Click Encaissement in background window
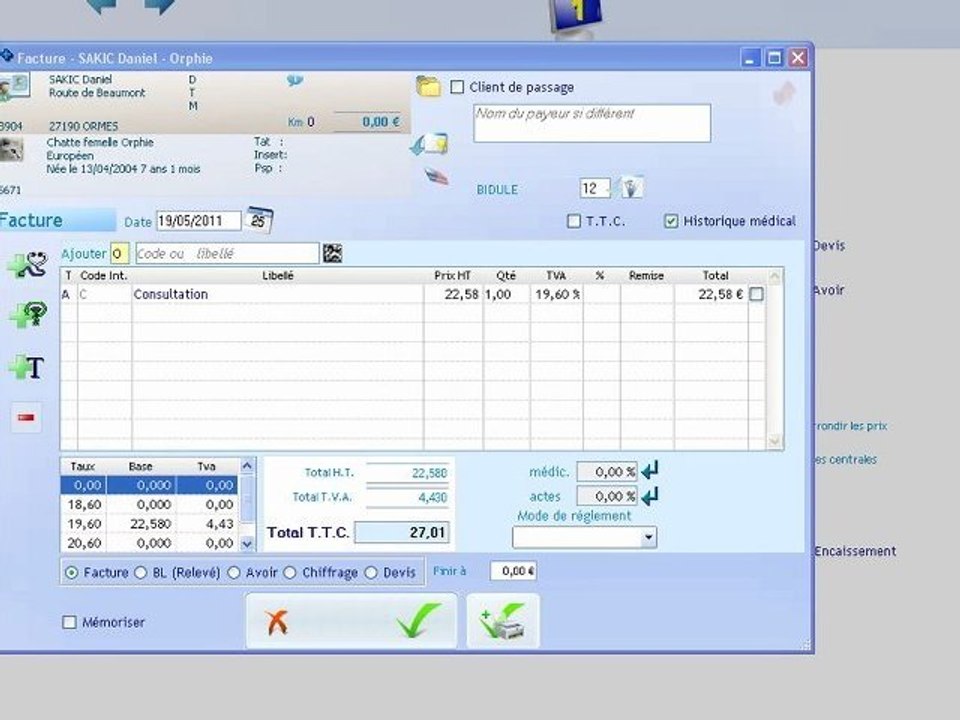The width and height of the screenshot is (960, 720). (855, 551)
